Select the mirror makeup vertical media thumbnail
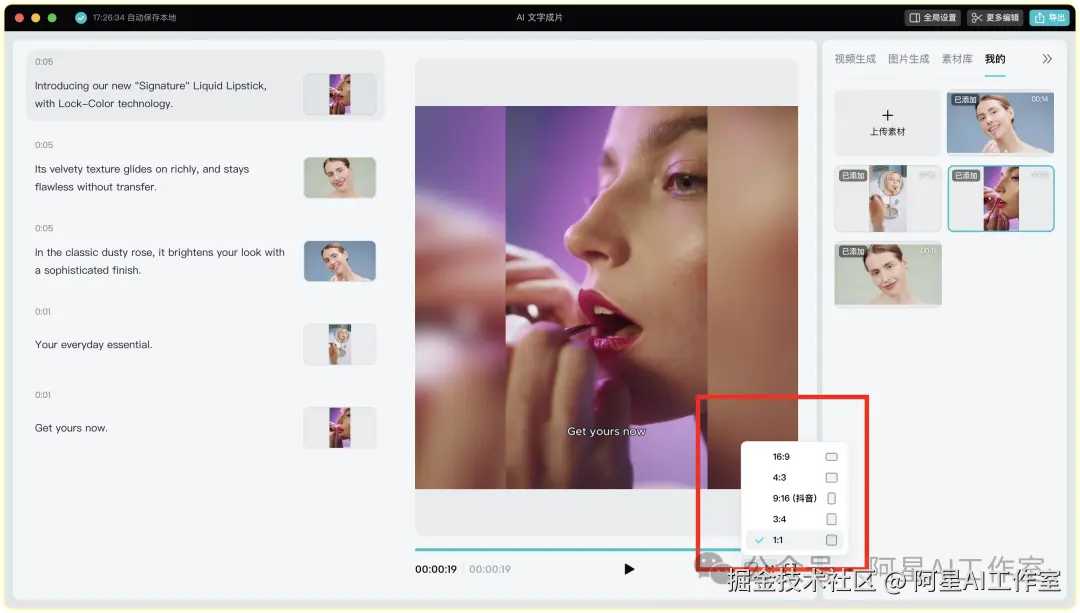Image resolution: width=1080 pixels, height=613 pixels. [x=887, y=198]
